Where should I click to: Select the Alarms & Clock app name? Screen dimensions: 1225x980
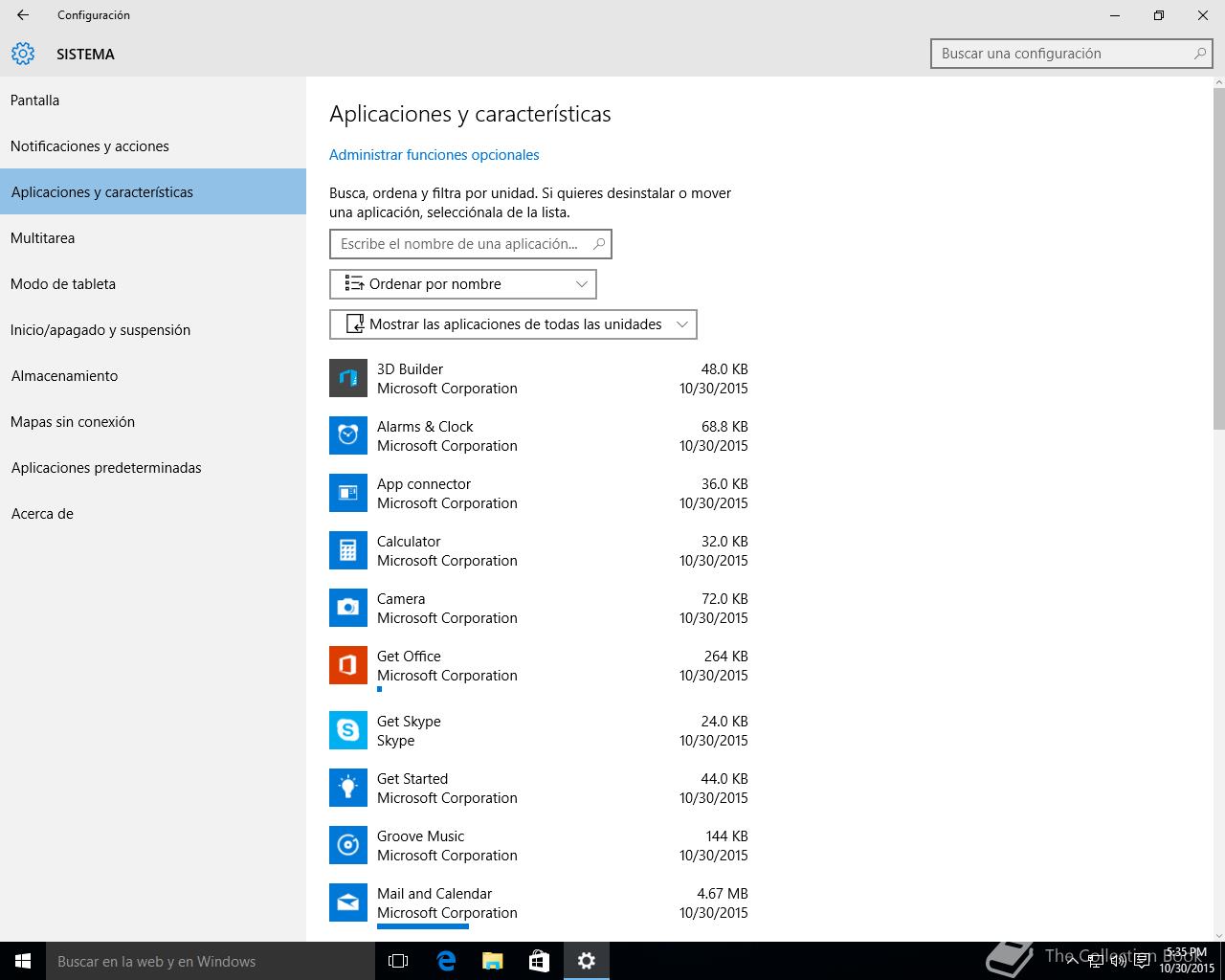point(425,426)
